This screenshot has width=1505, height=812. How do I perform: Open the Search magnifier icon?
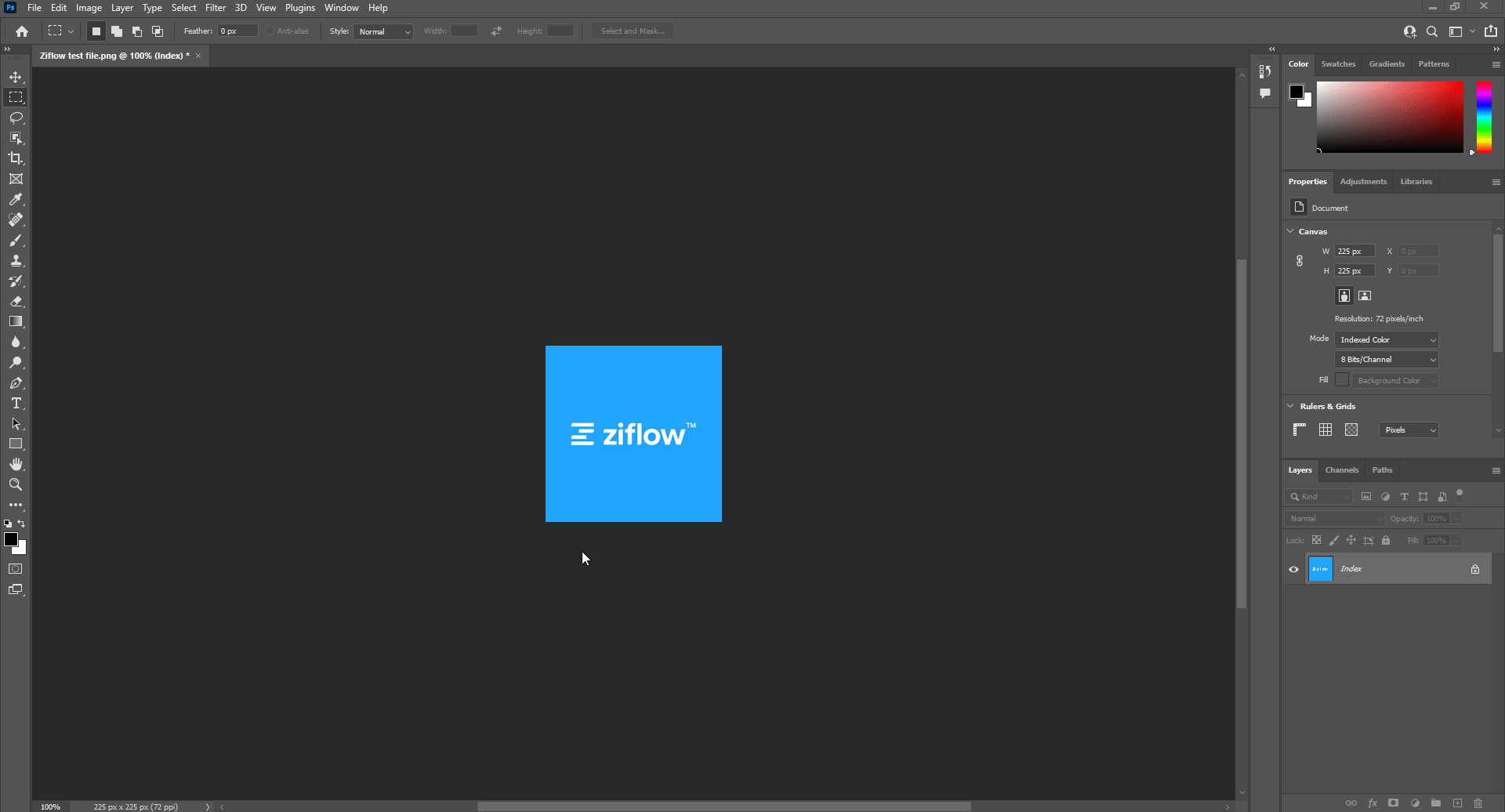(x=1432, y=31)
